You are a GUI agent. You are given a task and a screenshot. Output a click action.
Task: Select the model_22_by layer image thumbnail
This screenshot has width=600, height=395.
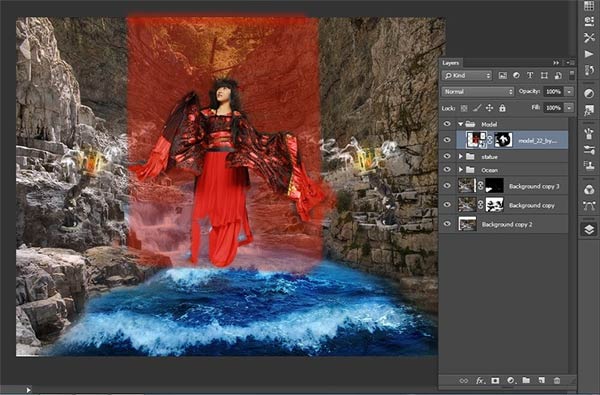476,140
